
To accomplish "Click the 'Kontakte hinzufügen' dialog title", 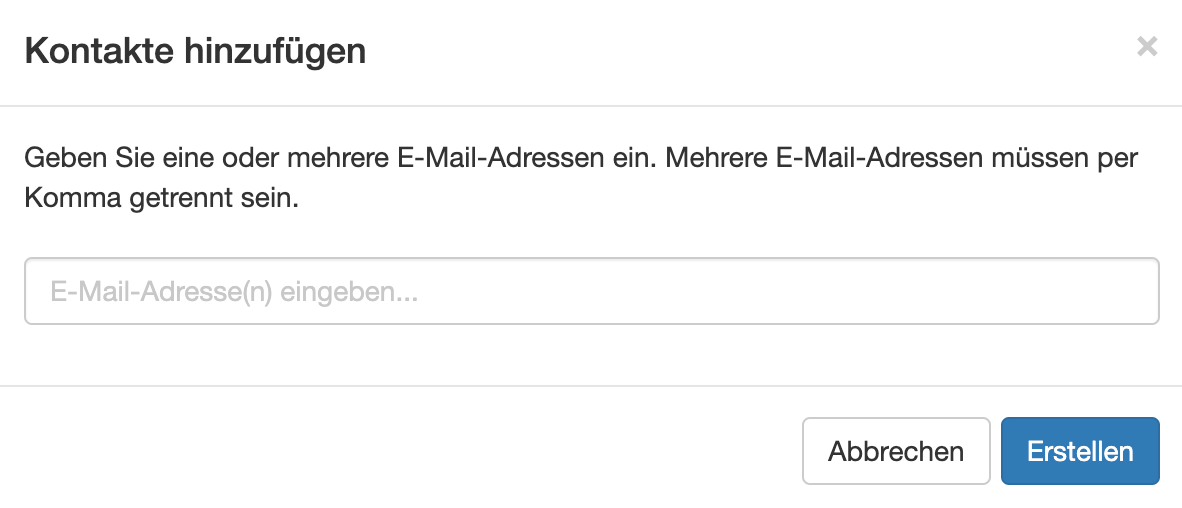I will (x=195, y=50).
